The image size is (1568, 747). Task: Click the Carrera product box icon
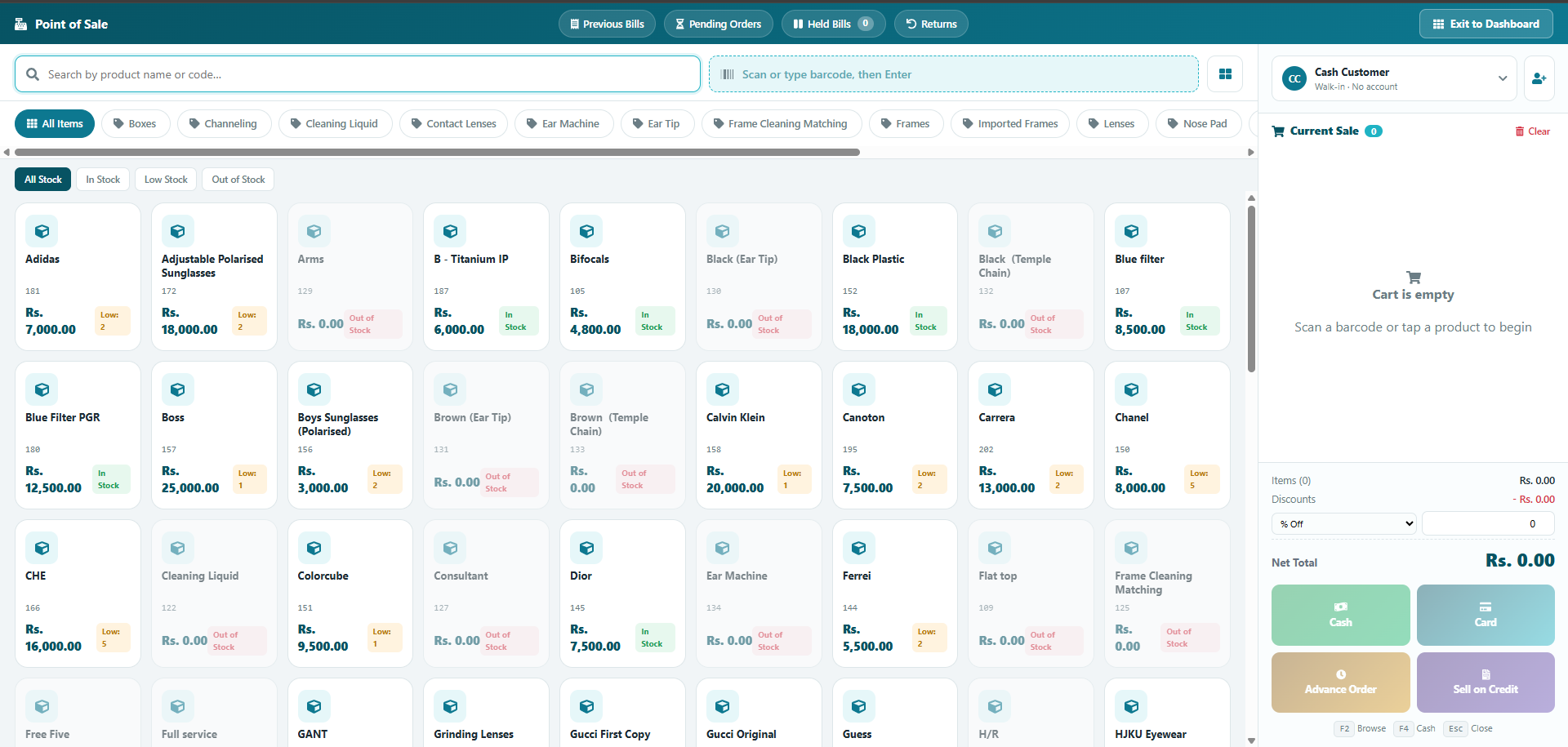pyautogui.click(x=995, y=390)
